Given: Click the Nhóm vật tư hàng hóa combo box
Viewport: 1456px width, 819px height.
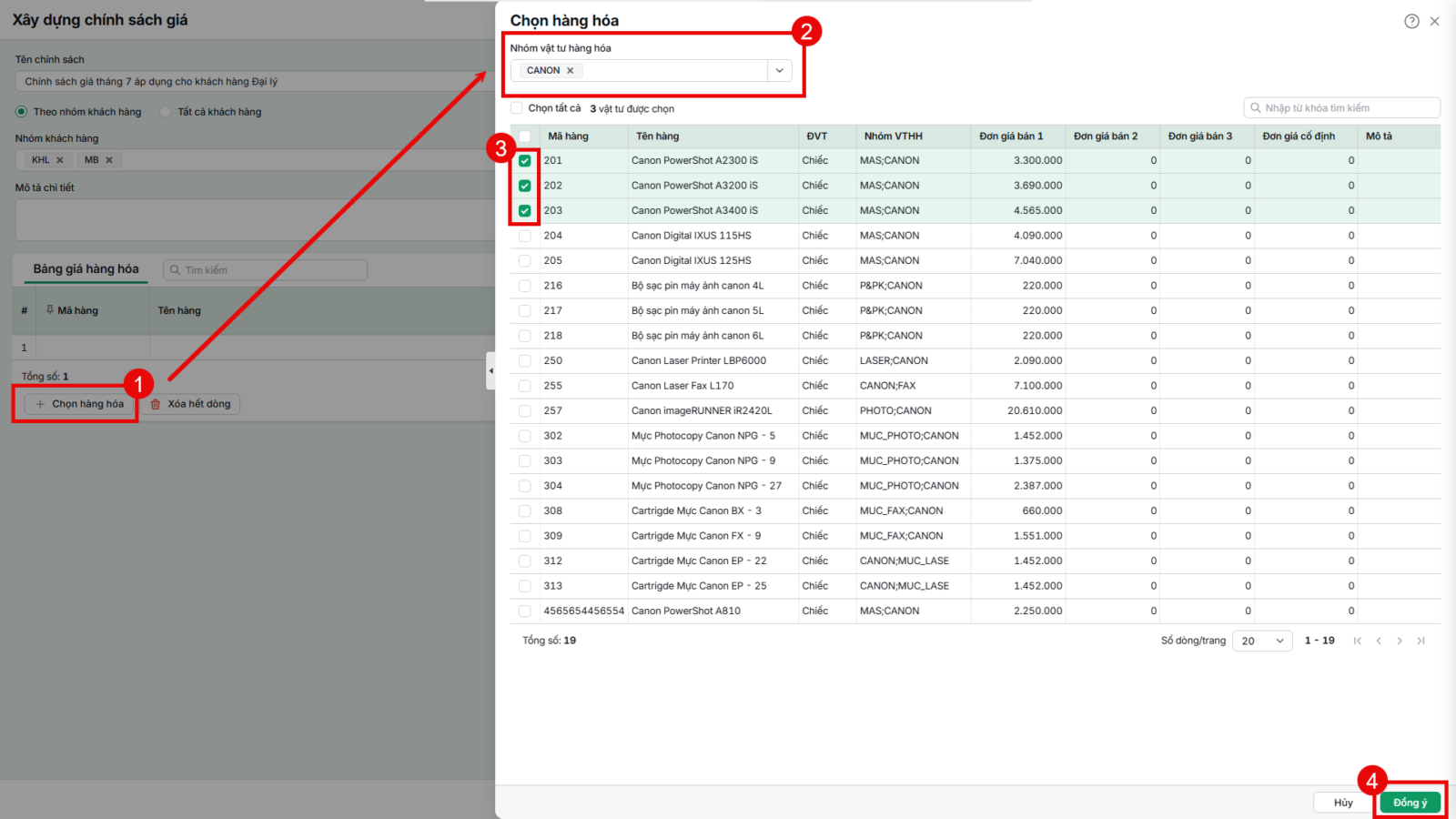Looking at the screenshot, I should click(x=651, y=70).
